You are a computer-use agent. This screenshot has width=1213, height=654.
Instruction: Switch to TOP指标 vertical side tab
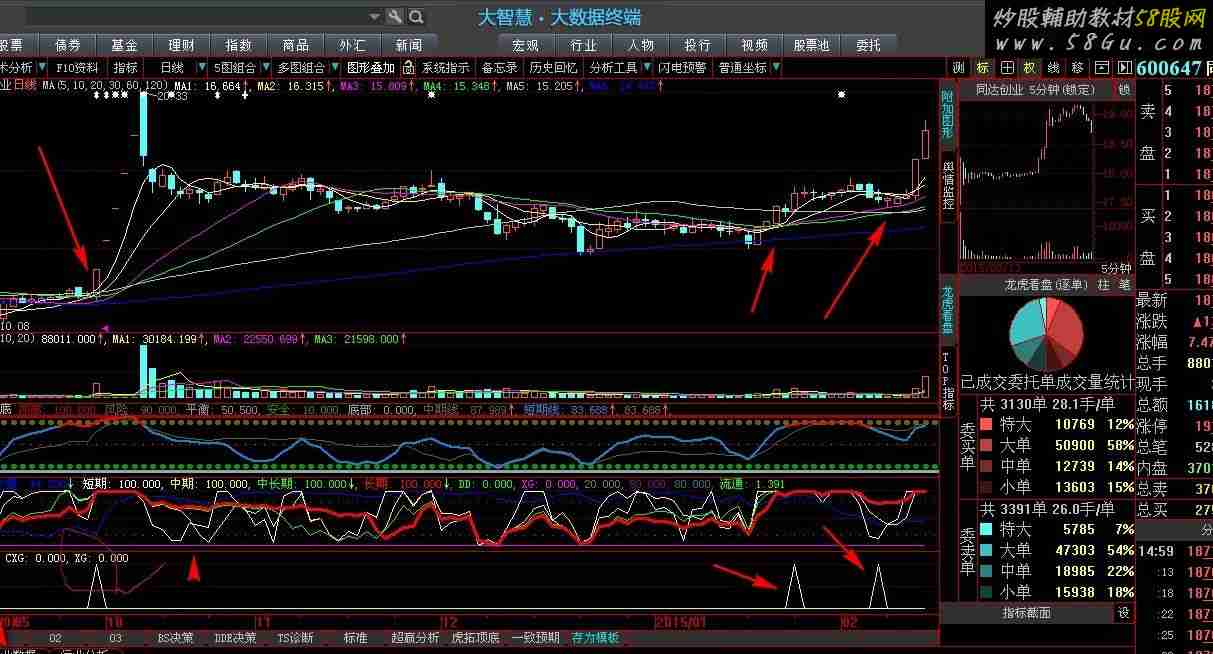[947, 383]
